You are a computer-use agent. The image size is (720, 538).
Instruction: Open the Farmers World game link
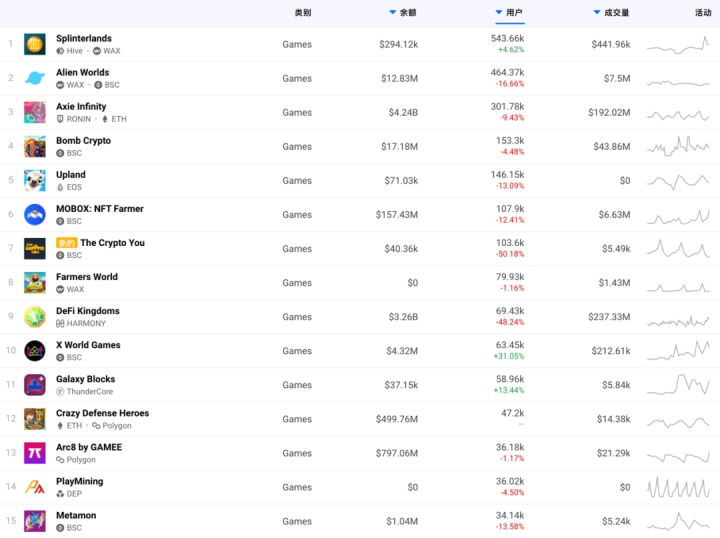coord(87,277)
